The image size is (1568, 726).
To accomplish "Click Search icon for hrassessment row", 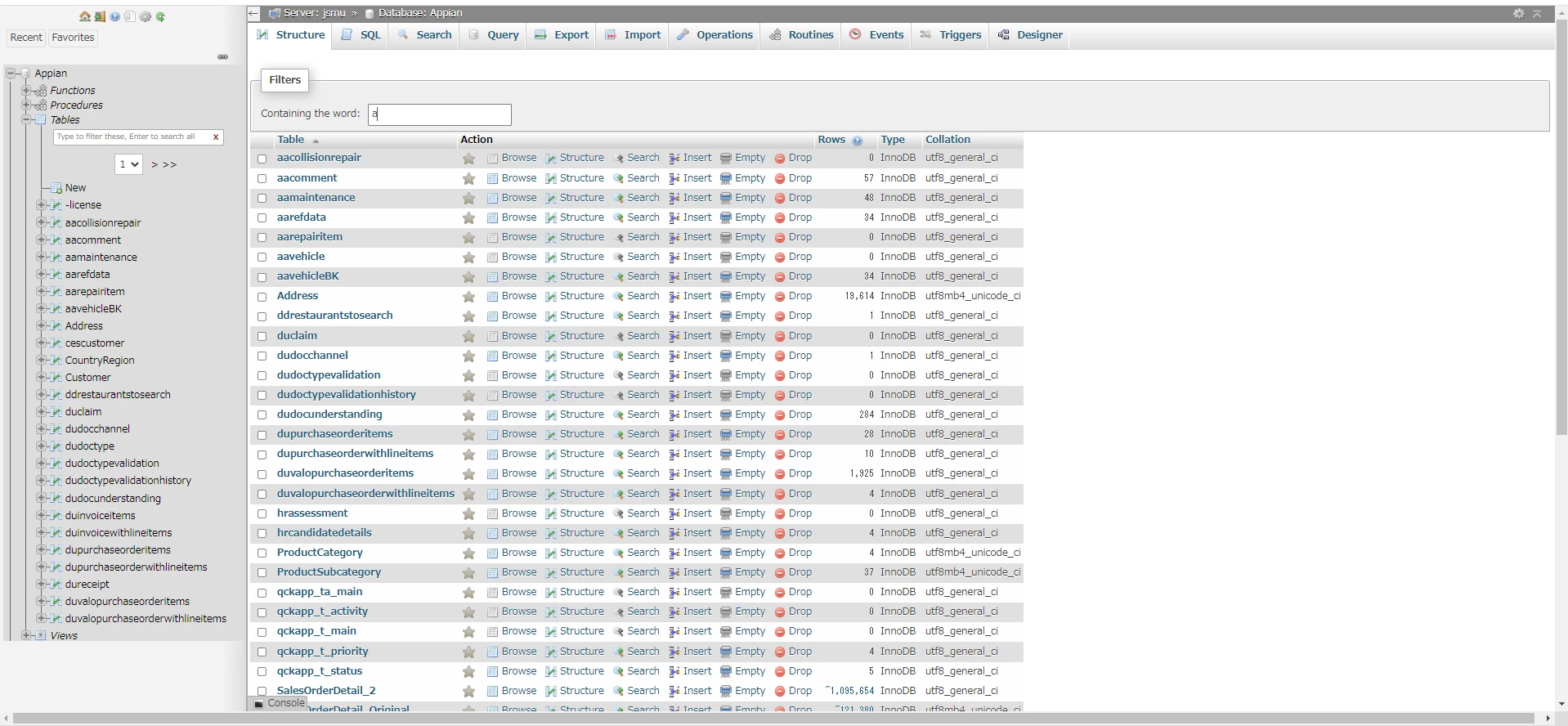I will (x=619, y=513).
